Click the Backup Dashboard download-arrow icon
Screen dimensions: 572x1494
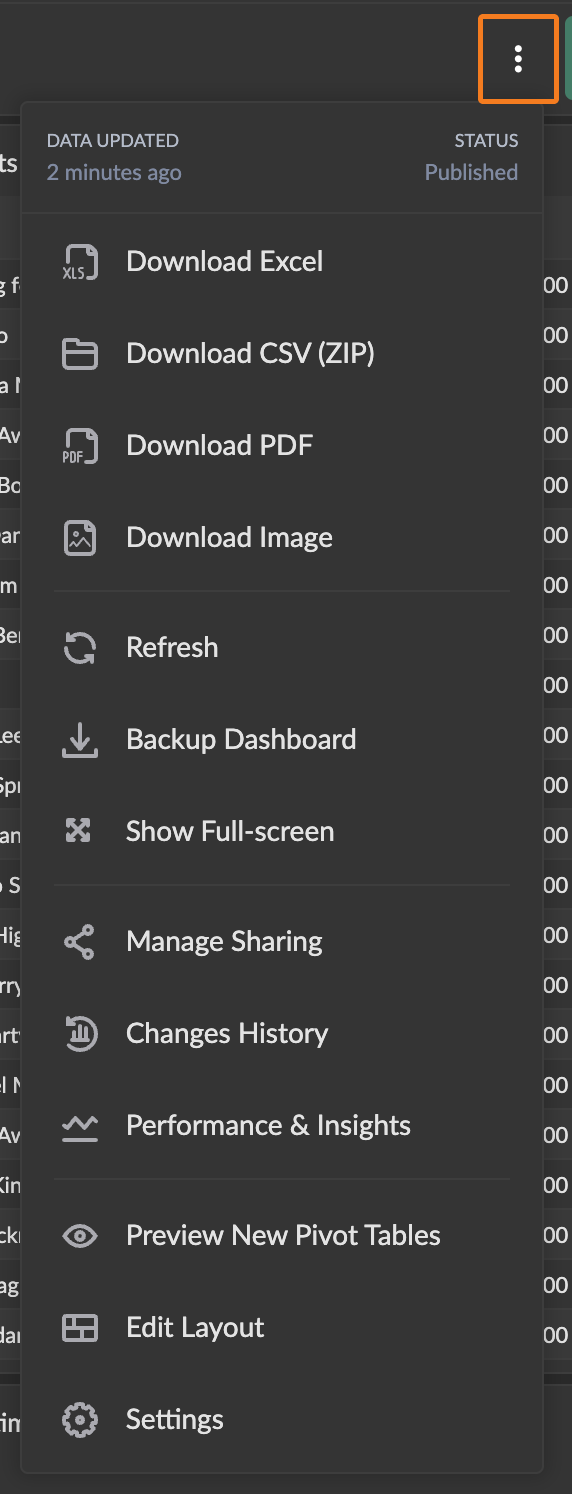pos(80,740)
